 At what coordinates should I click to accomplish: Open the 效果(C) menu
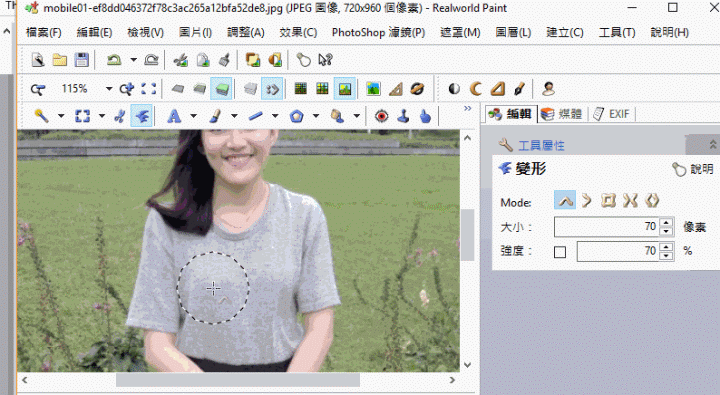[298, 33]
